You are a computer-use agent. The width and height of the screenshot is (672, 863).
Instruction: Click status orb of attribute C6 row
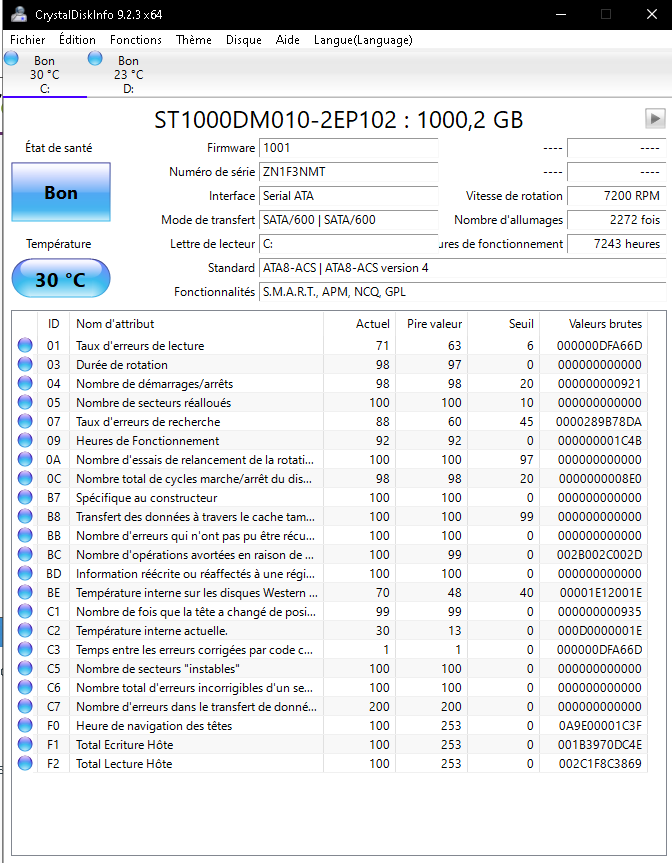(25, 687)
